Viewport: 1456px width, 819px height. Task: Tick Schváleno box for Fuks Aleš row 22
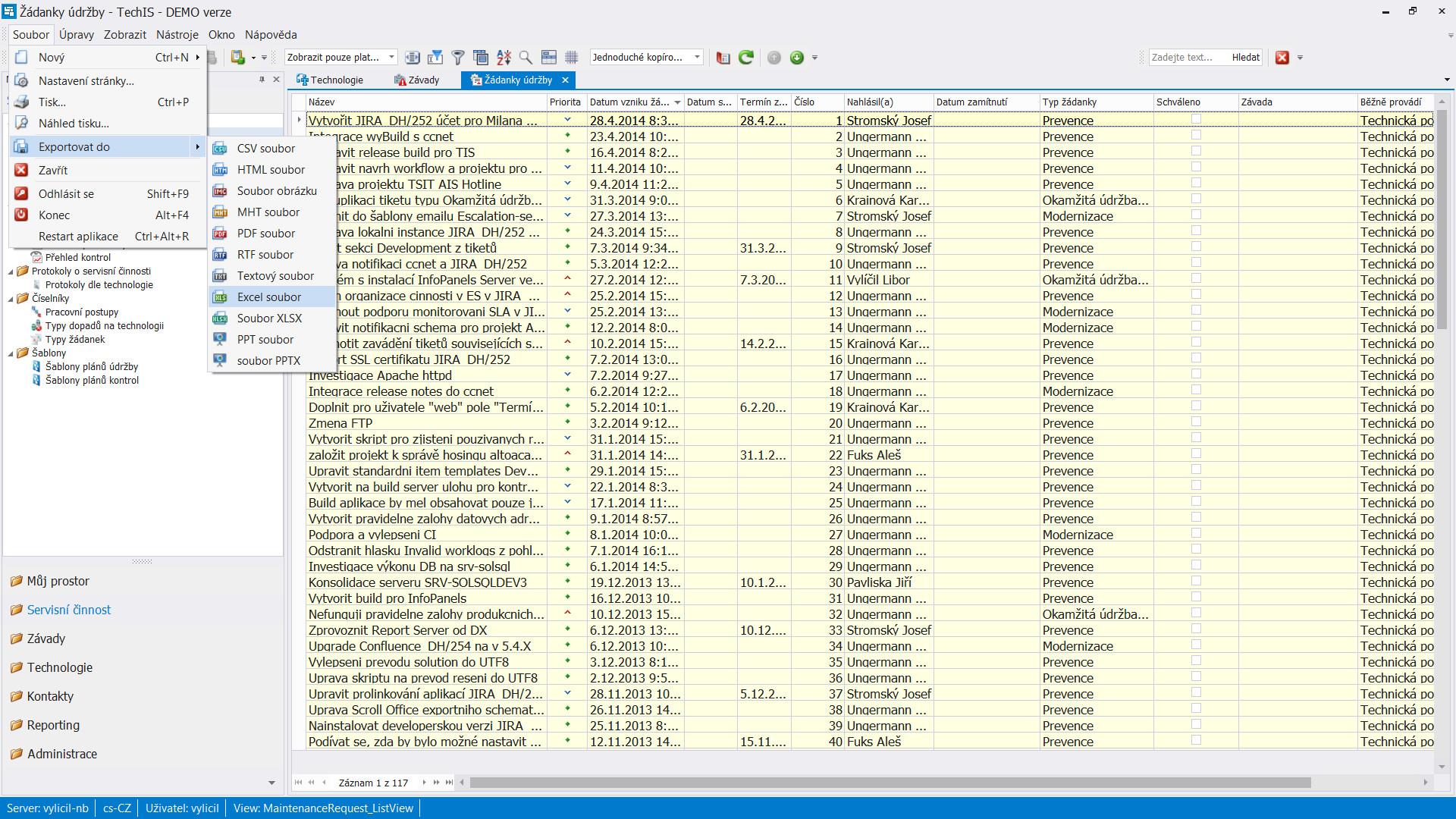tap(1196, 453)
